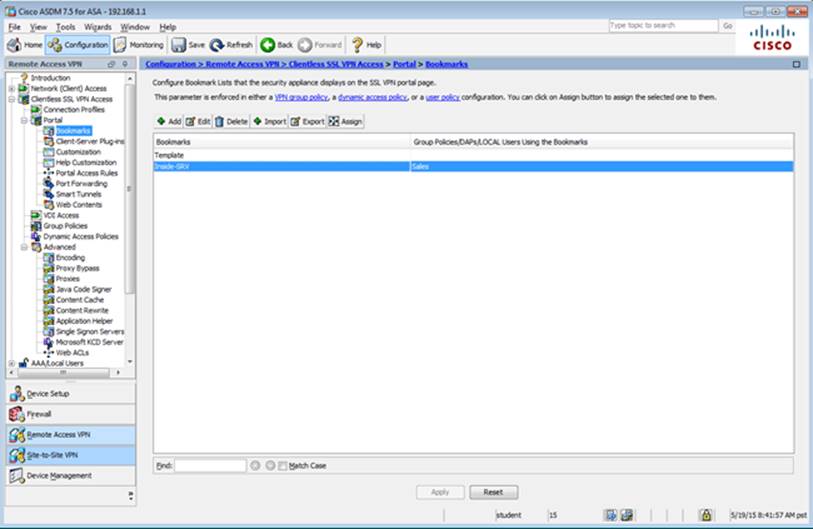Save the running configuration
The image size is (813, 529).
coord(188,45)
